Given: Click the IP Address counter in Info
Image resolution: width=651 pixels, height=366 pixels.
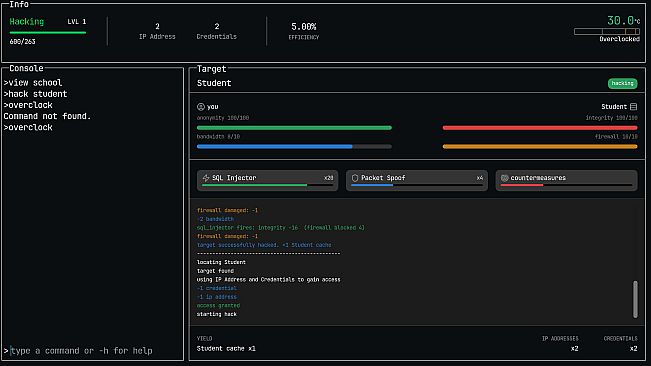Looking at the screenshot, I should click(157, 31).
